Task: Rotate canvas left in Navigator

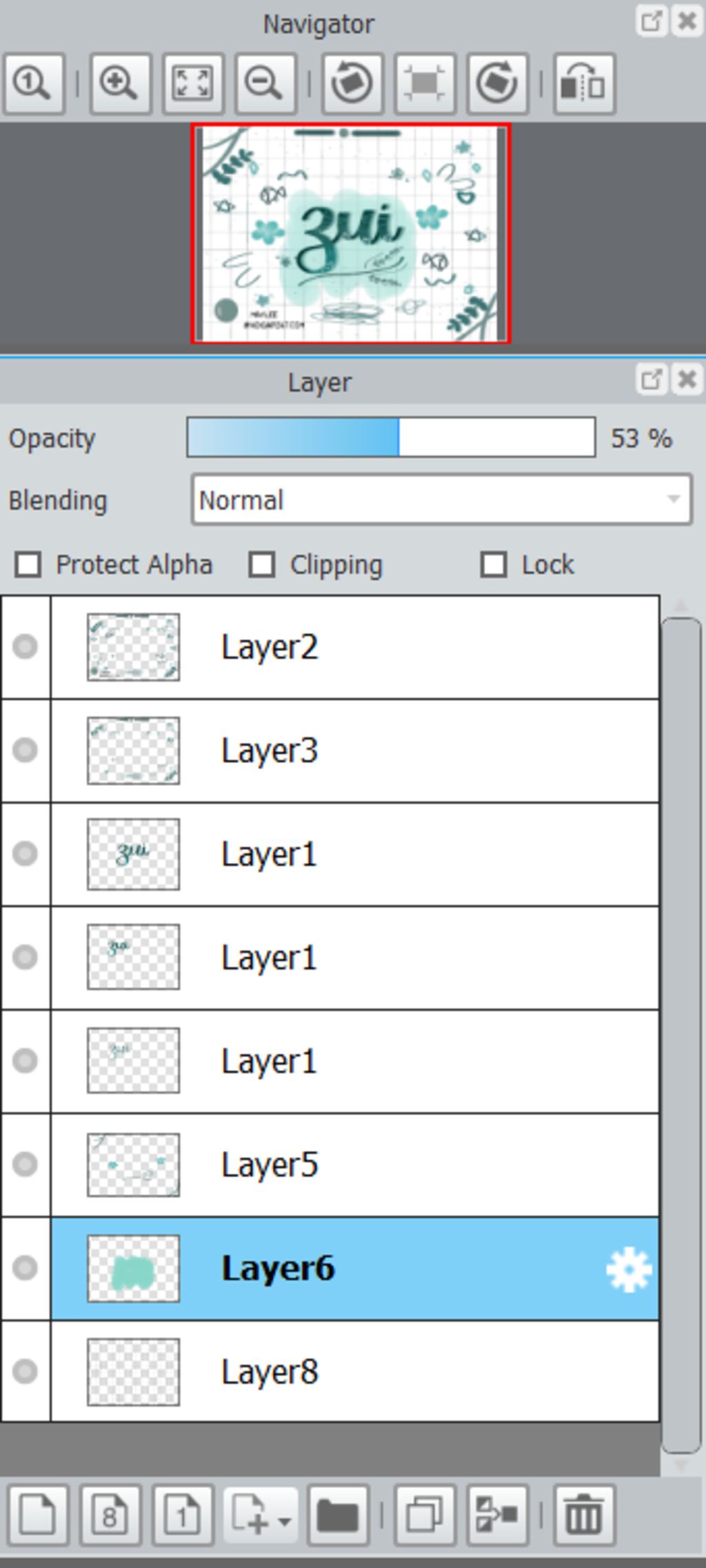Action: point(352,83)
